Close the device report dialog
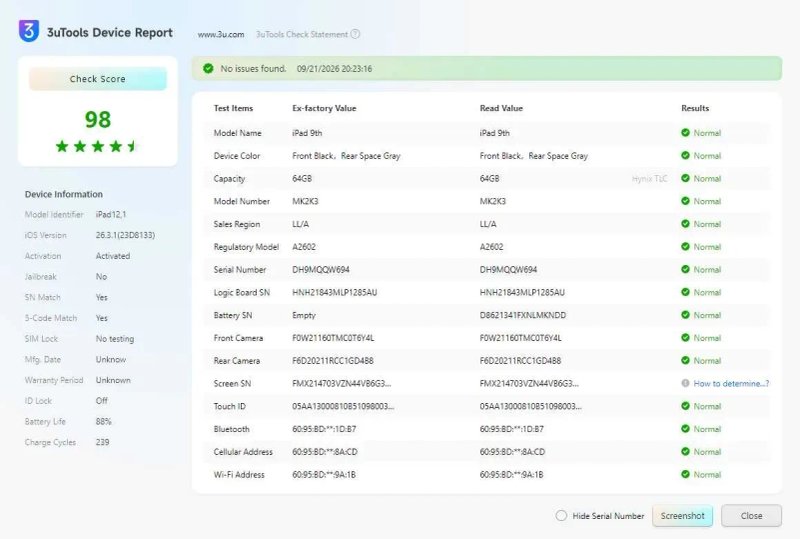800x539 pixels. [751, 516]
